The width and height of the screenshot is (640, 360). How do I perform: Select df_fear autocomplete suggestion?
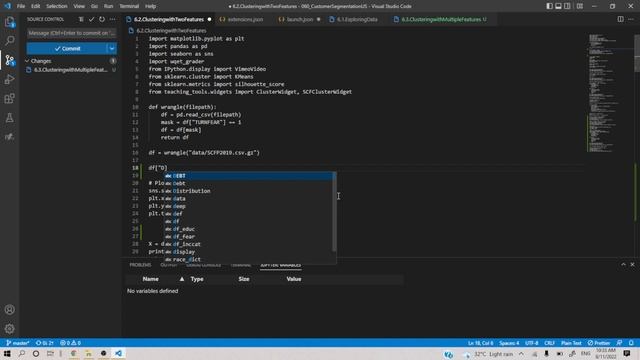(250, 237)
